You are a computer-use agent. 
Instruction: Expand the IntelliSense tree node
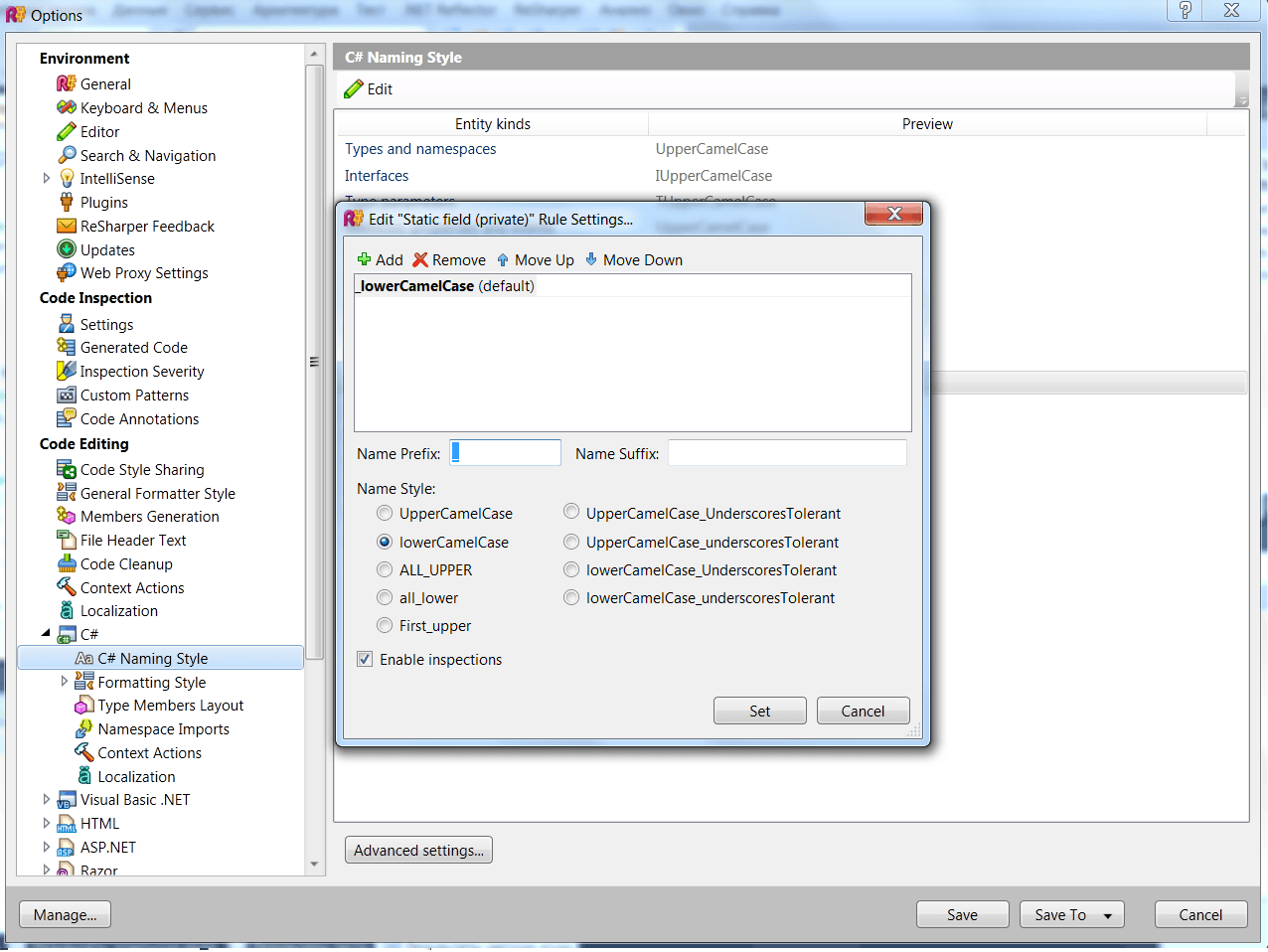[x=46, y=179]
